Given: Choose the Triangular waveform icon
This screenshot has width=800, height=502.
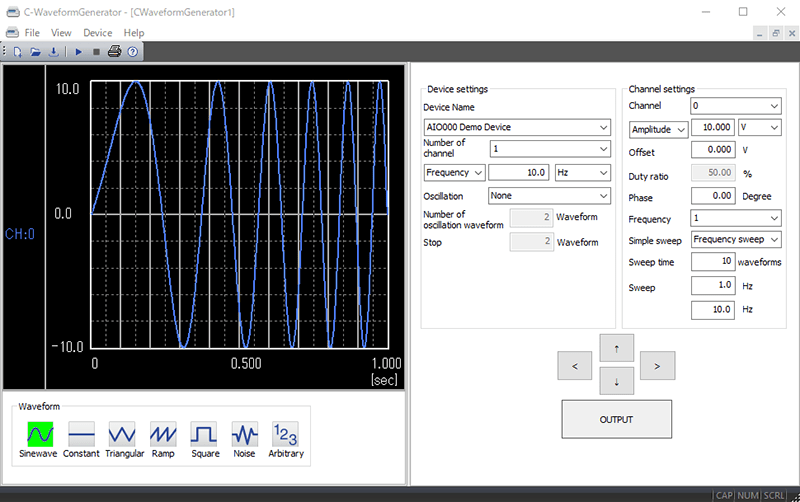Looking at the screenshot, I should click(123, 434).
